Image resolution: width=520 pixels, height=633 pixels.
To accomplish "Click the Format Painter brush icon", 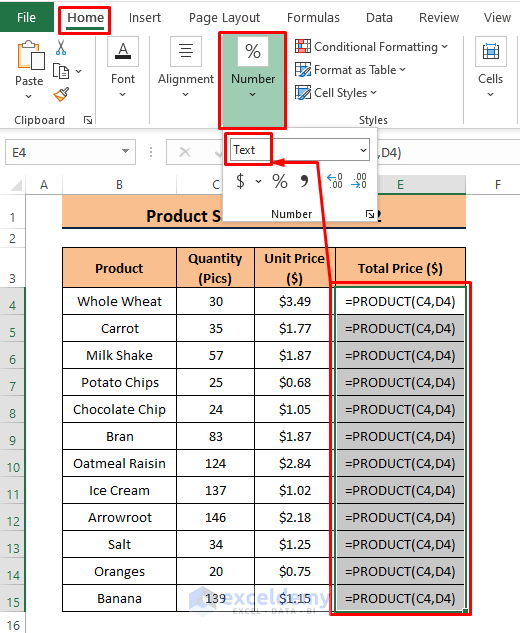I will (x=61, y=94).
